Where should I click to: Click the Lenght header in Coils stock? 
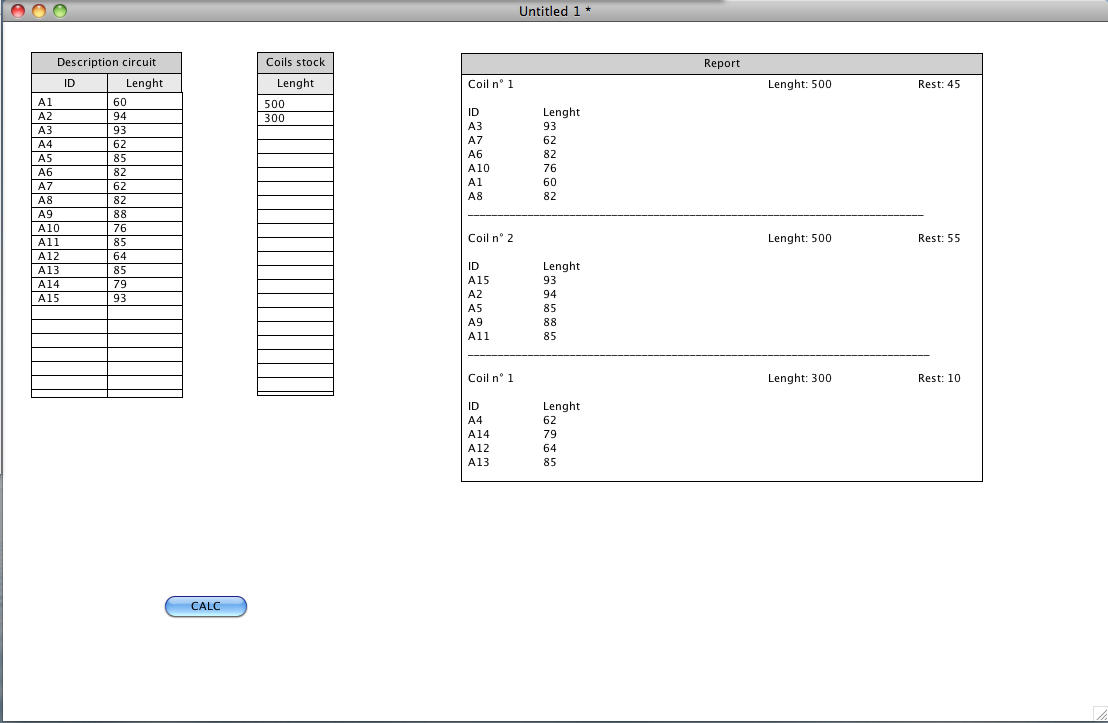295,83
